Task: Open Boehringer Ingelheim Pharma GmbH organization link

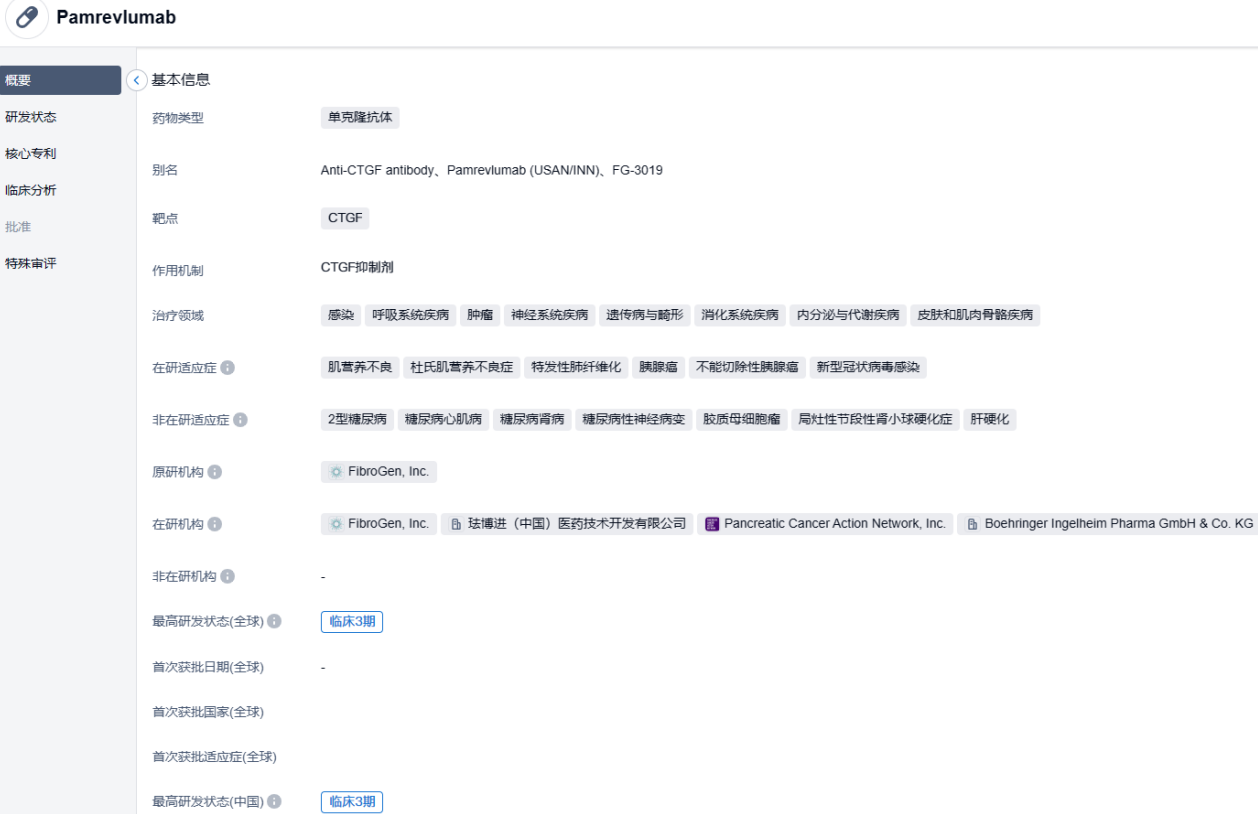Action: 1109,524
